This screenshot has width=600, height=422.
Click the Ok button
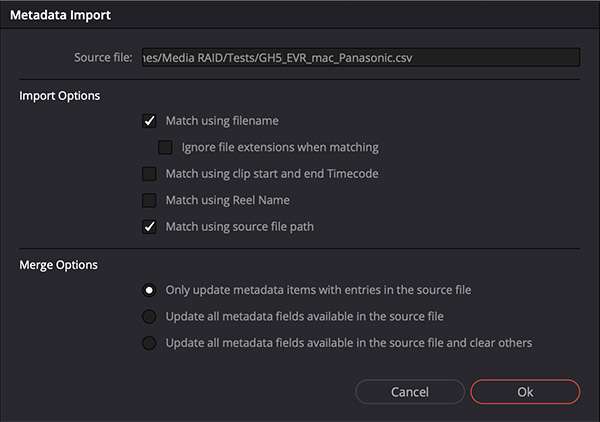click(x=525, y=392)
